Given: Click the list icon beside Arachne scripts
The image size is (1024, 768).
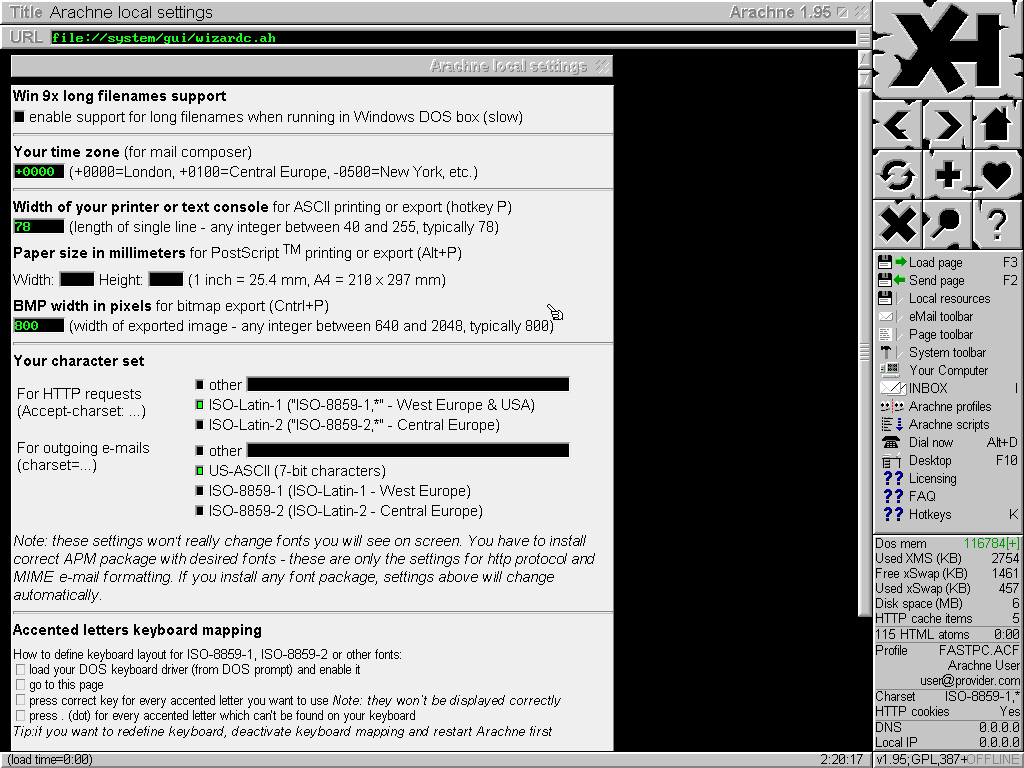Looking at the screenshot, I should click(x=892, y=424).
